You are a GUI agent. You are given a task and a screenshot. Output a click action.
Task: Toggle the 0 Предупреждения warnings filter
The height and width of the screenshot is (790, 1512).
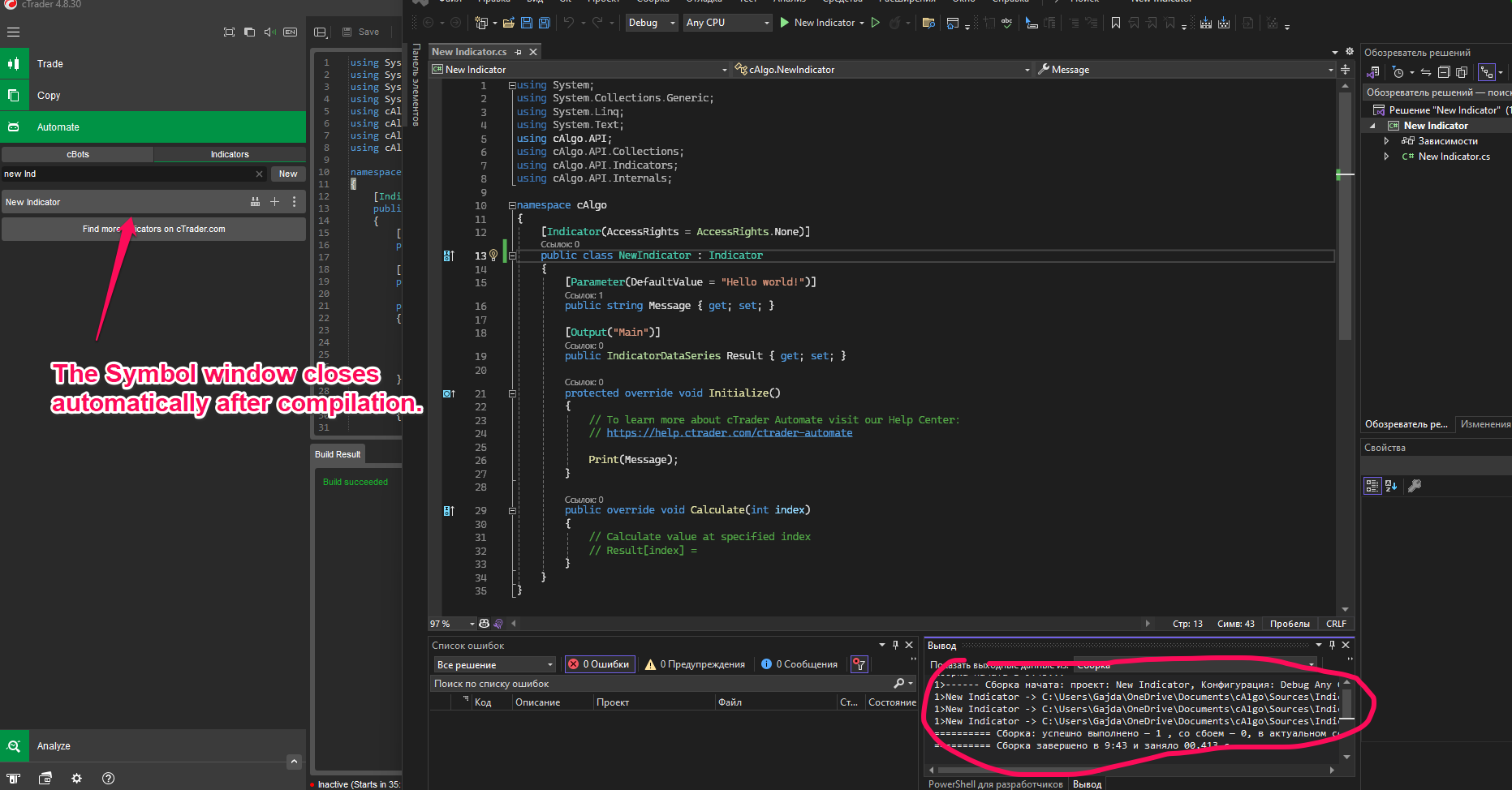[695, 664]
